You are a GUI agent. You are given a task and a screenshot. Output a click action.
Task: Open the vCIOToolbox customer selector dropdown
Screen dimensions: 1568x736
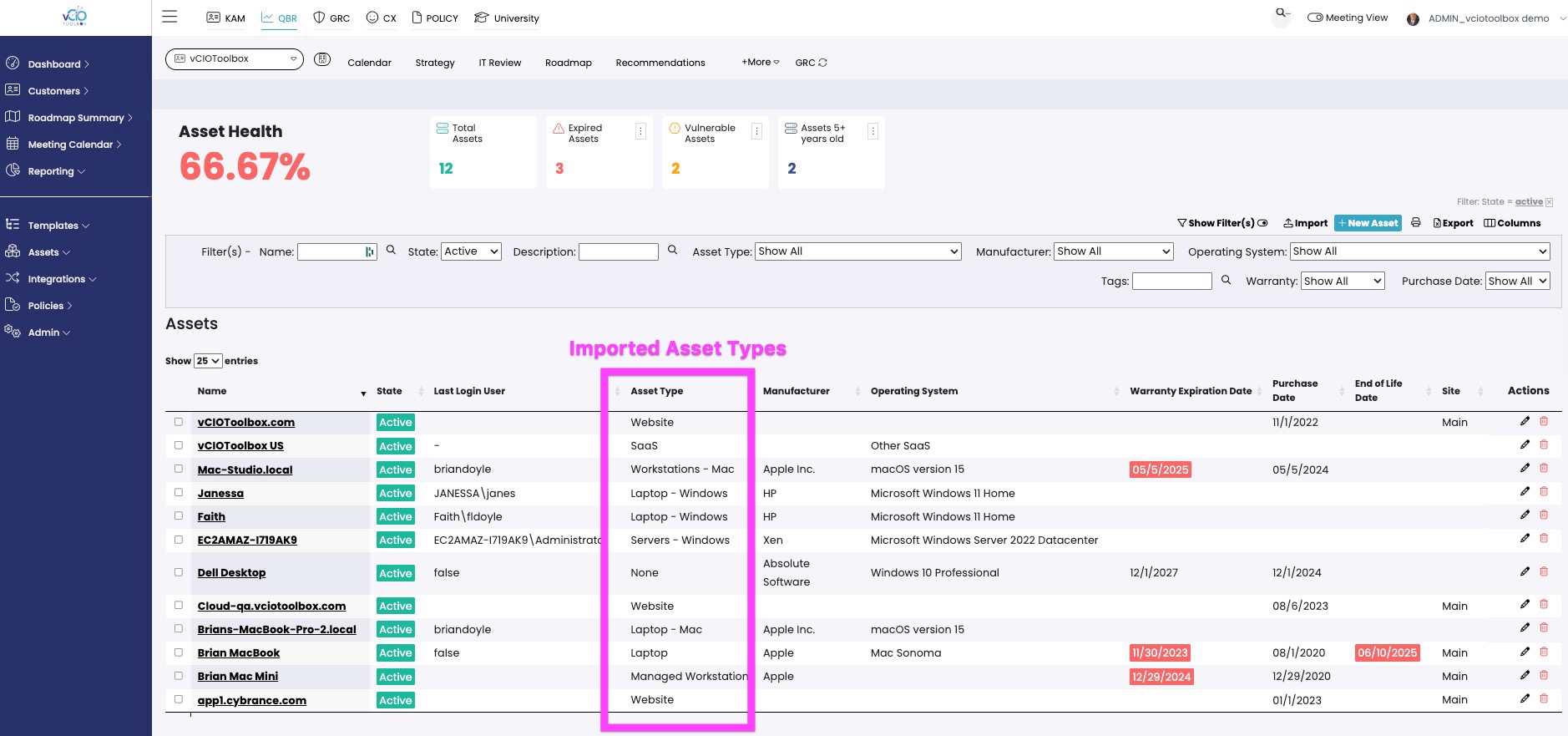[235, 58]
